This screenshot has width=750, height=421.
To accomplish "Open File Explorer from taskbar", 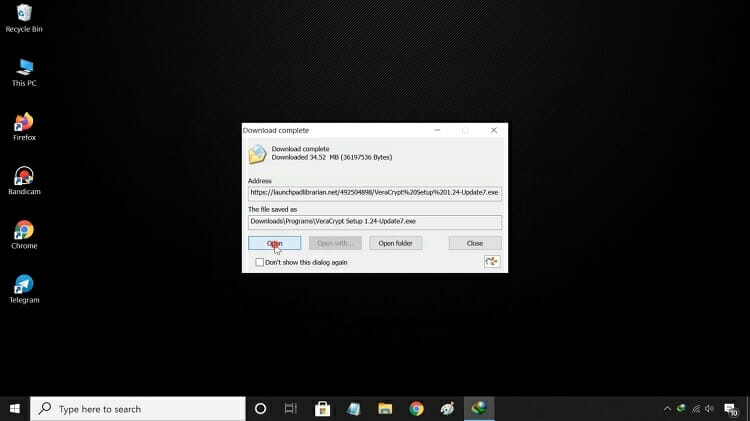I will (x=385, y=409).
